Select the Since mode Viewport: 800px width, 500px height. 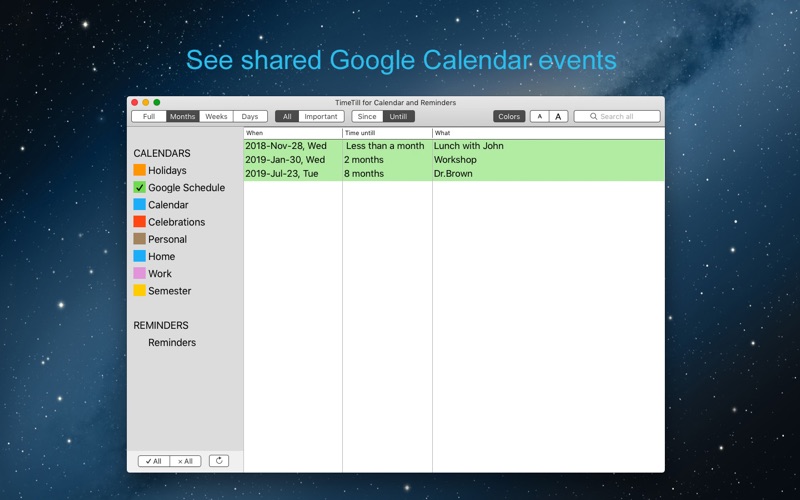[367, 116]
